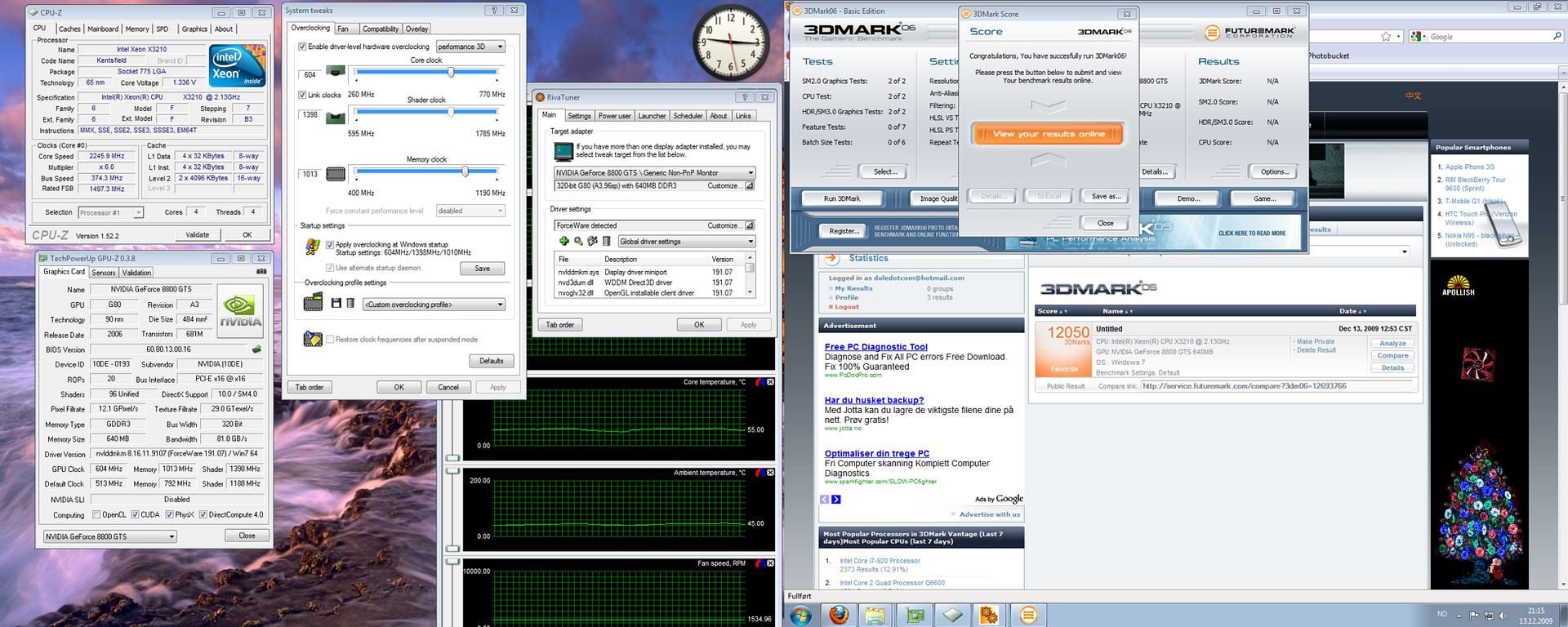Viewport: 1568px width, 627px height.
Task: Open the Global driver settings dropdown
Action: tap(687, 242)
